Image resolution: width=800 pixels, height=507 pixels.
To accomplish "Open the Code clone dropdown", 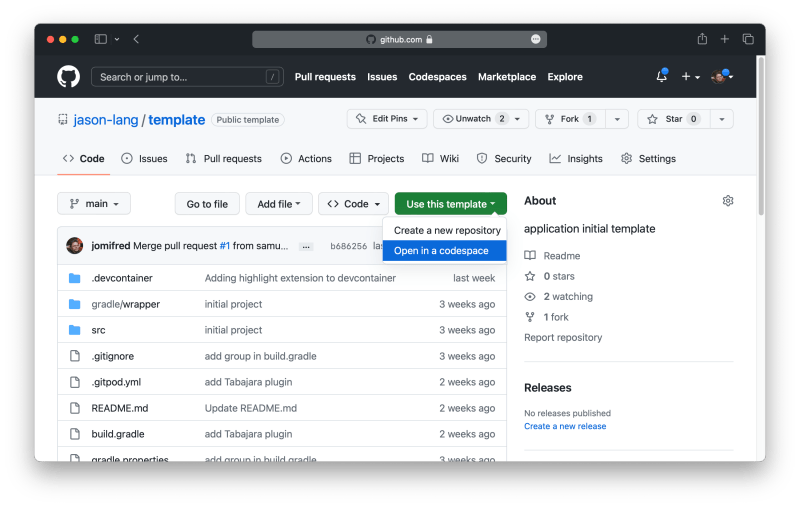I will point(354,204).
